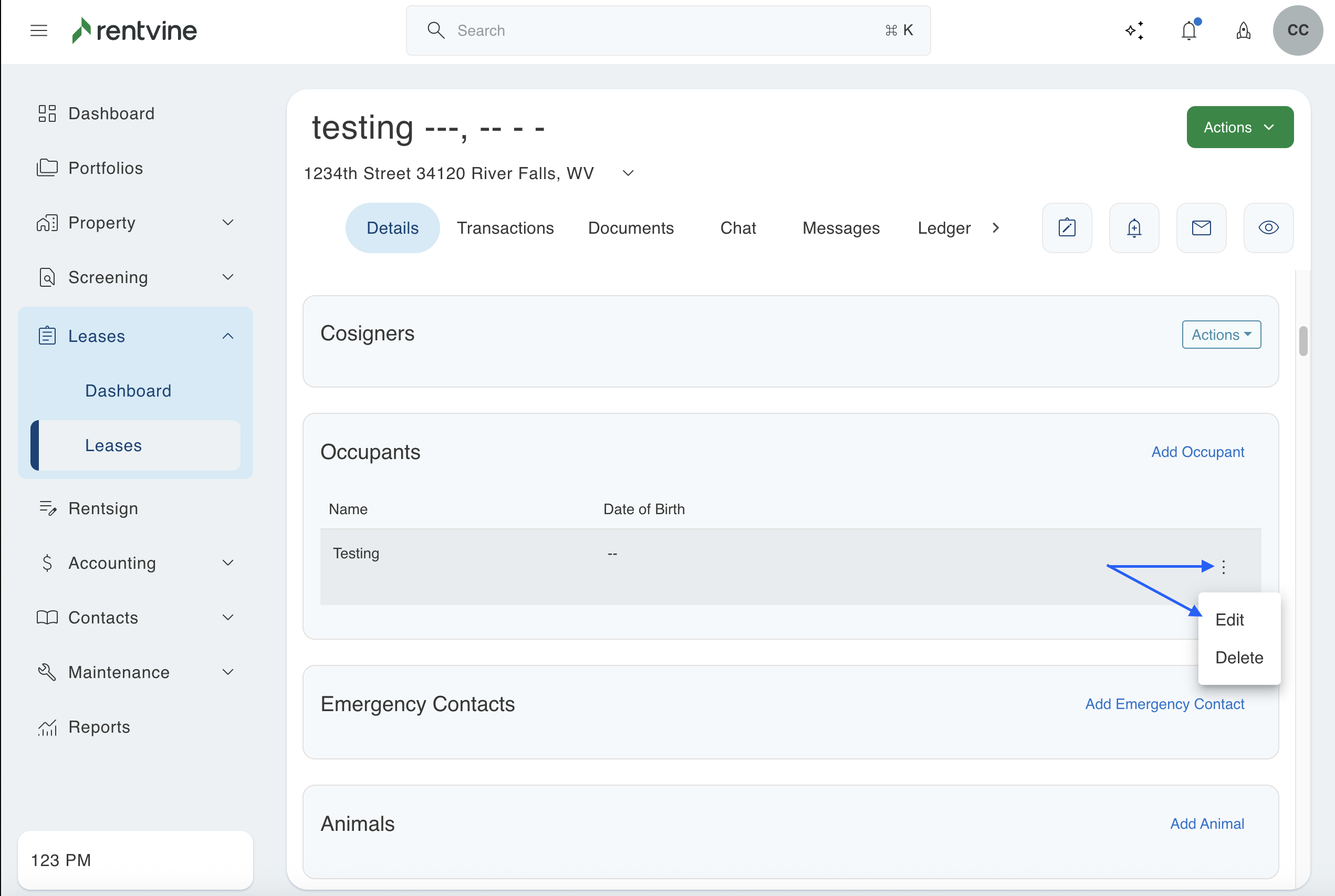The image size is (1335, 896).
Task: Open the notifications bell icon
Action: pyautogui.click(x=1189, y=30)
